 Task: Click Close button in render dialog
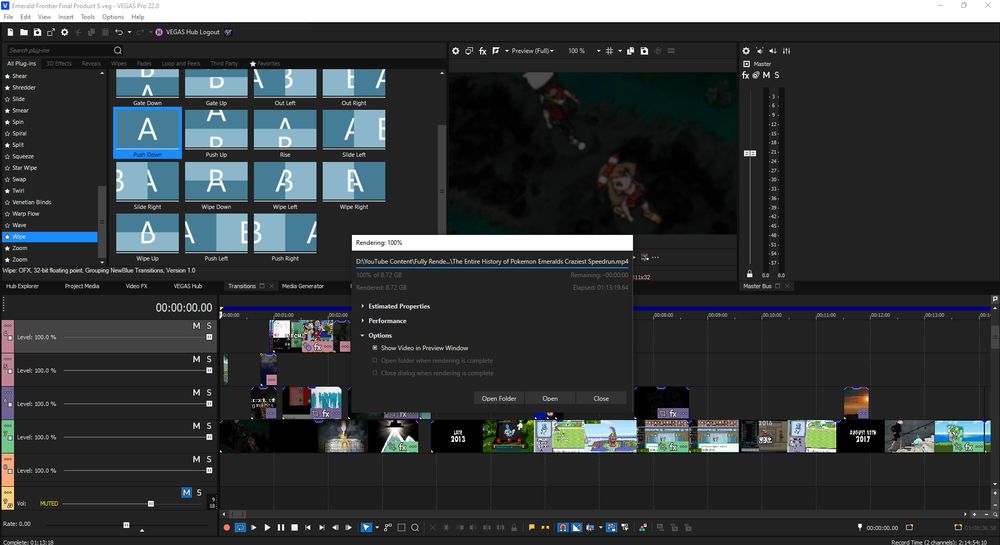[x=601, y=398]
